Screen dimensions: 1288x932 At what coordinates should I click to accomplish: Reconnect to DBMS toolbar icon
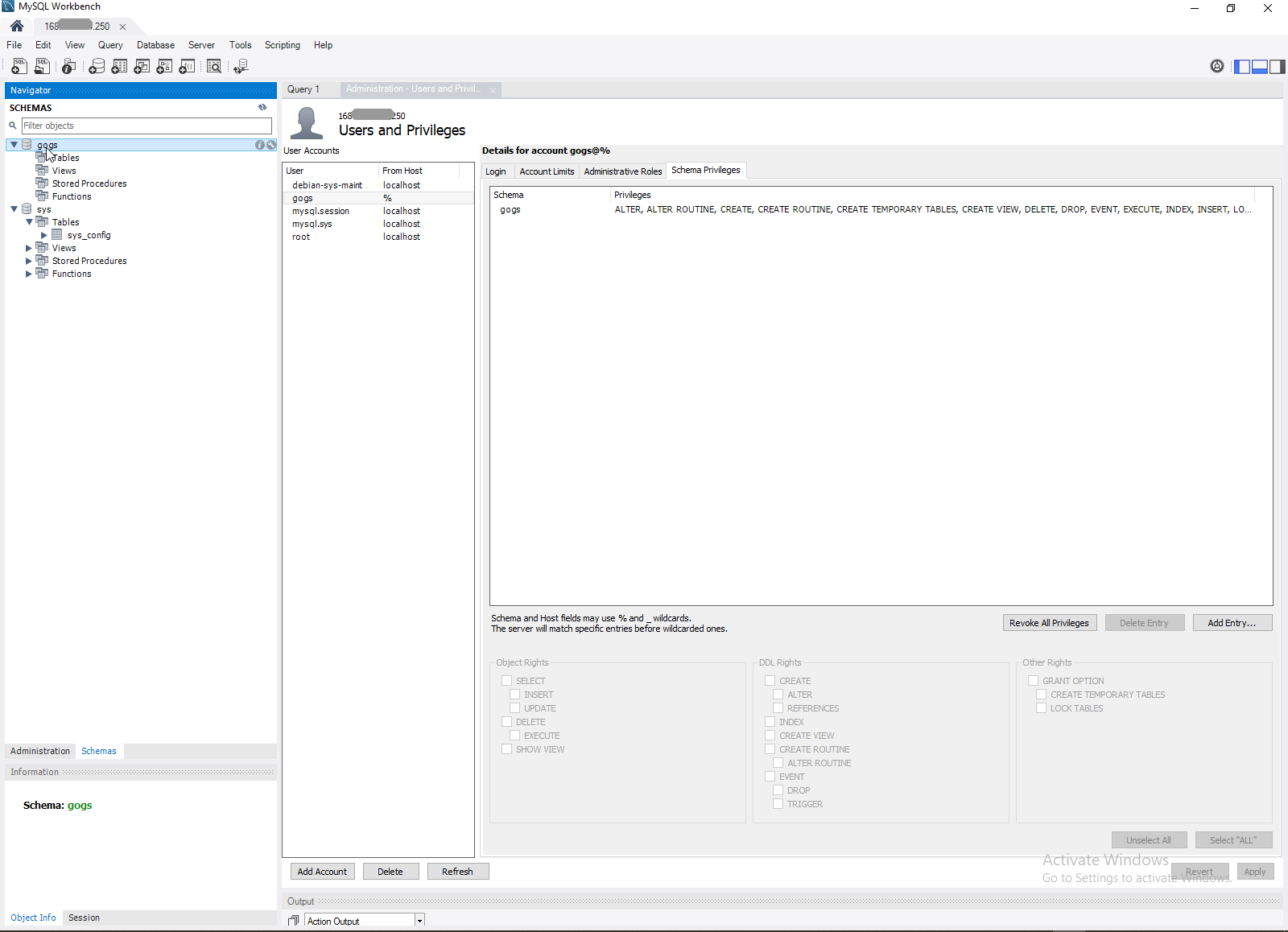click(241, 67)
